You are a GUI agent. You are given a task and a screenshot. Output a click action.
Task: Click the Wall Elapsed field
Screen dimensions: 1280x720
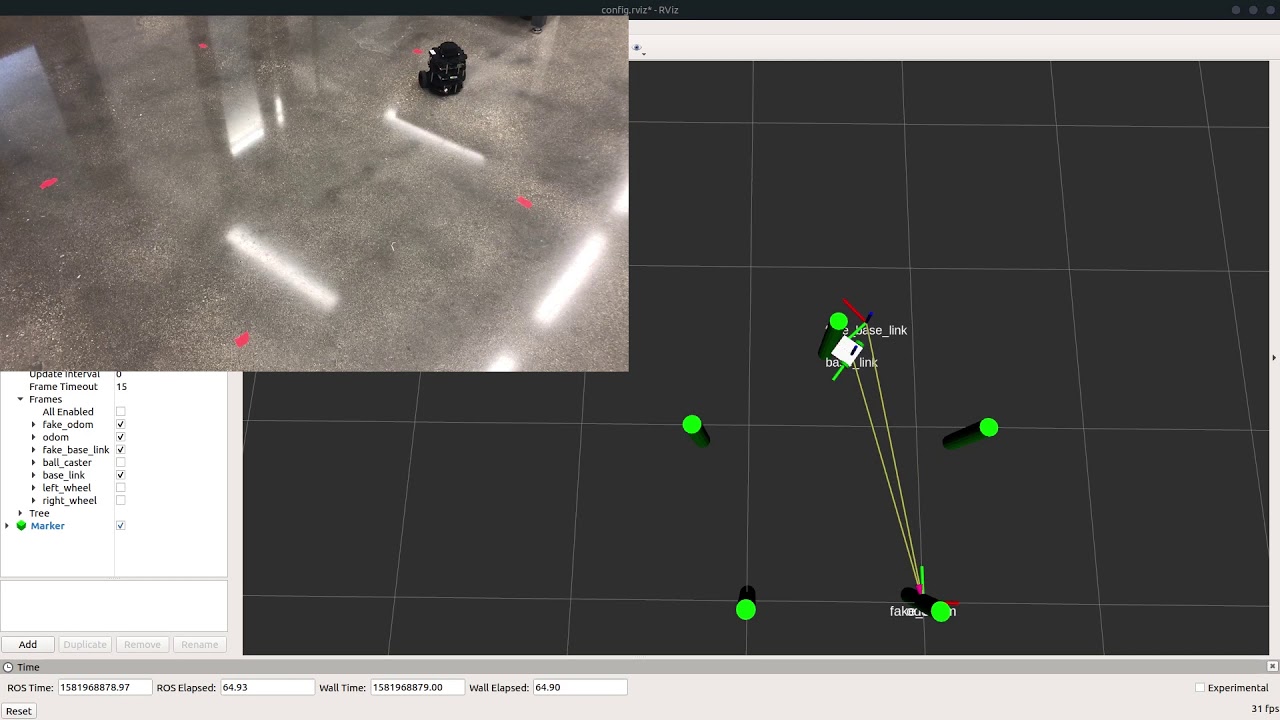(580, 688)
